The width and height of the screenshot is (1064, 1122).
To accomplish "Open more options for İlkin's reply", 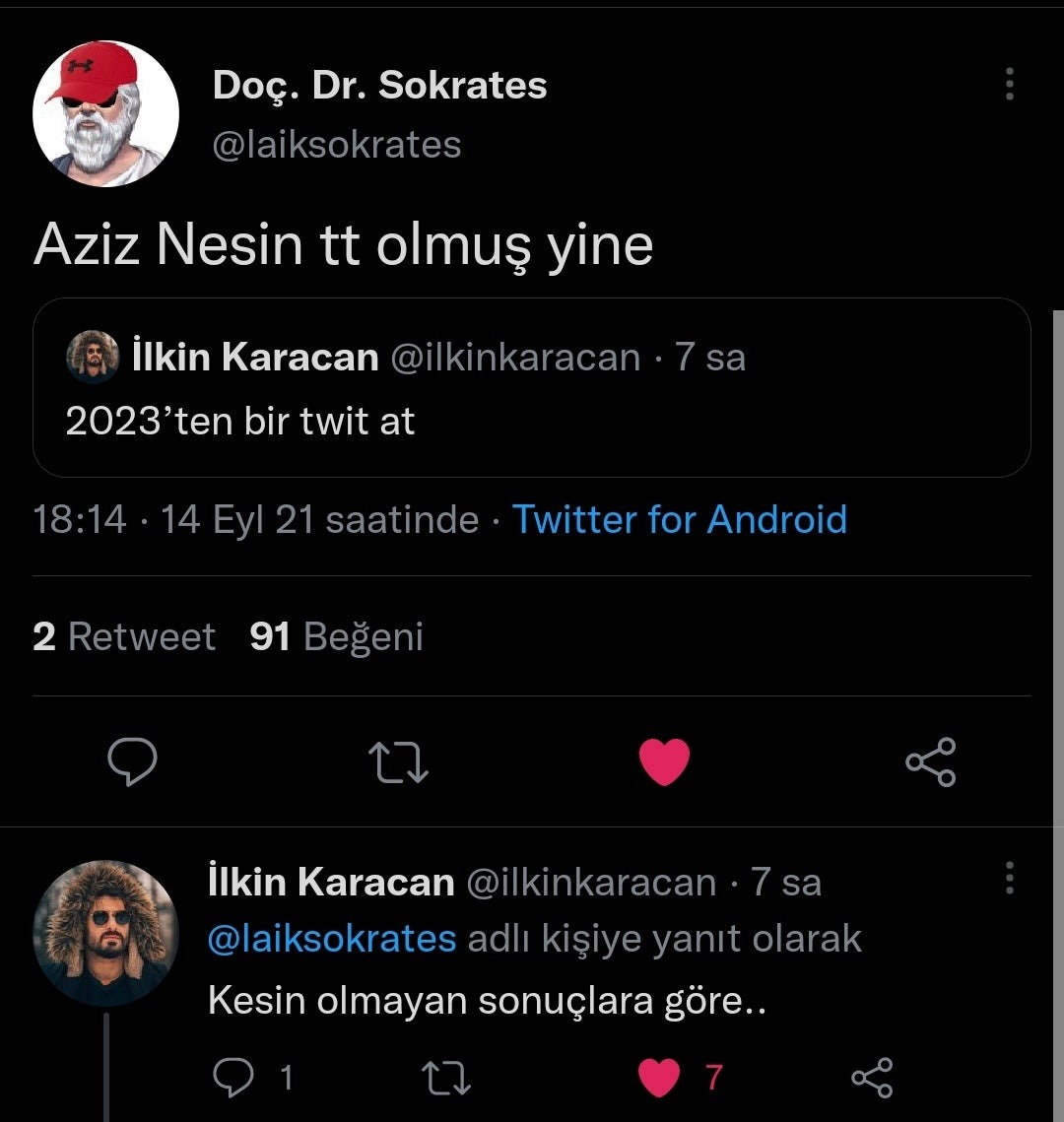I will tap(1009, 878).
